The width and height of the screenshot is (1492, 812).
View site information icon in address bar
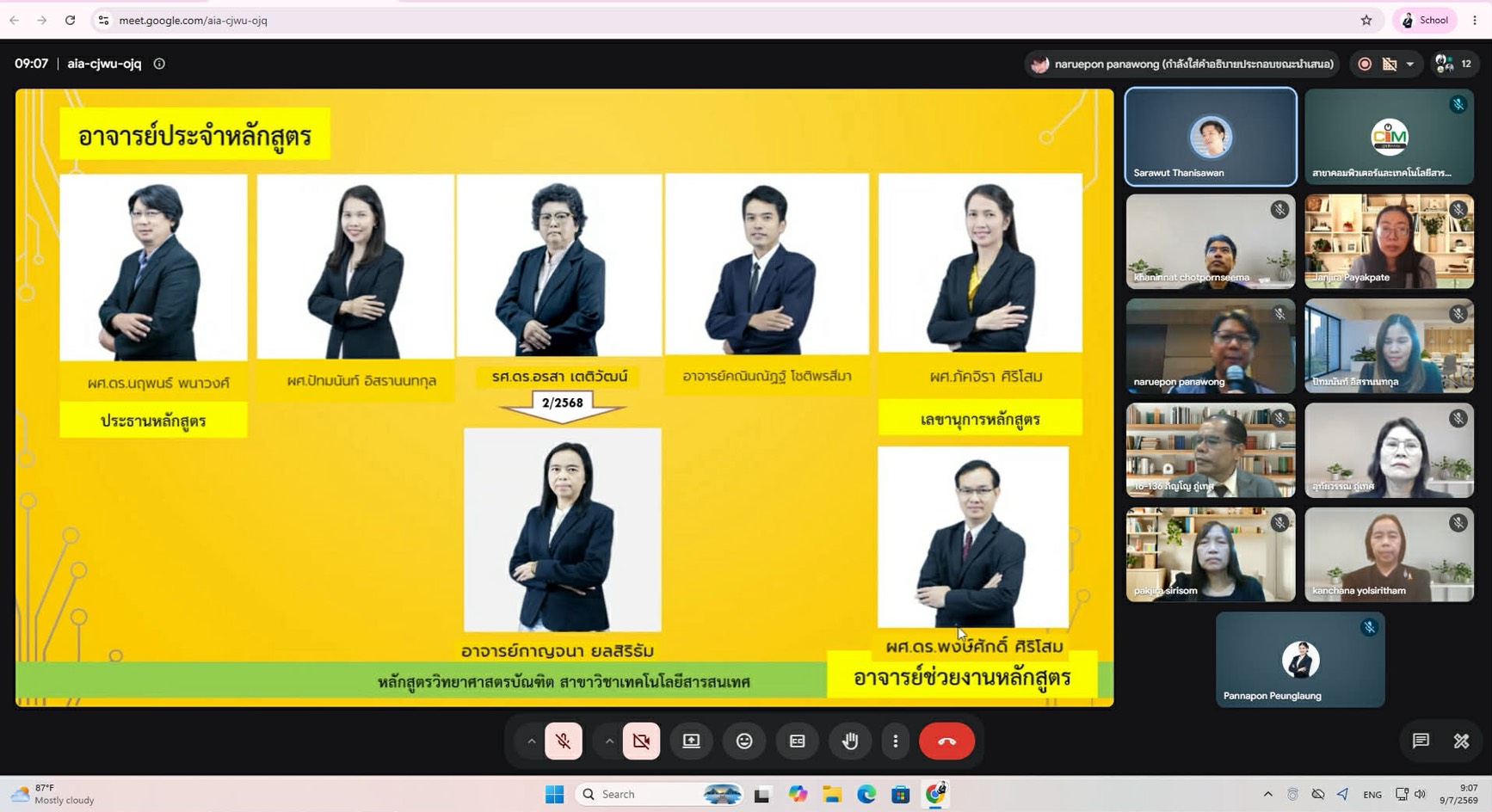pyautogui.click(x=103, y=20)
